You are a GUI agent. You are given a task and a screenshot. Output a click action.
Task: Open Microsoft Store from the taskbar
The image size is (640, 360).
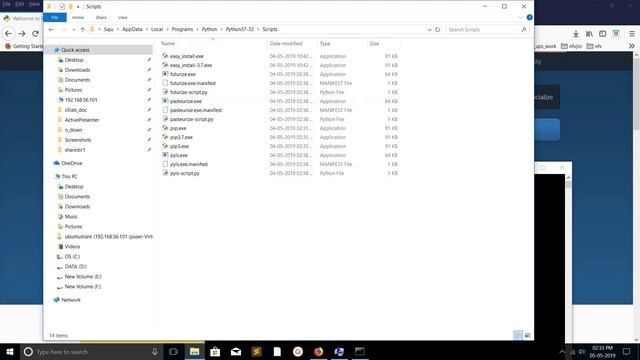[x=215, y=351]
